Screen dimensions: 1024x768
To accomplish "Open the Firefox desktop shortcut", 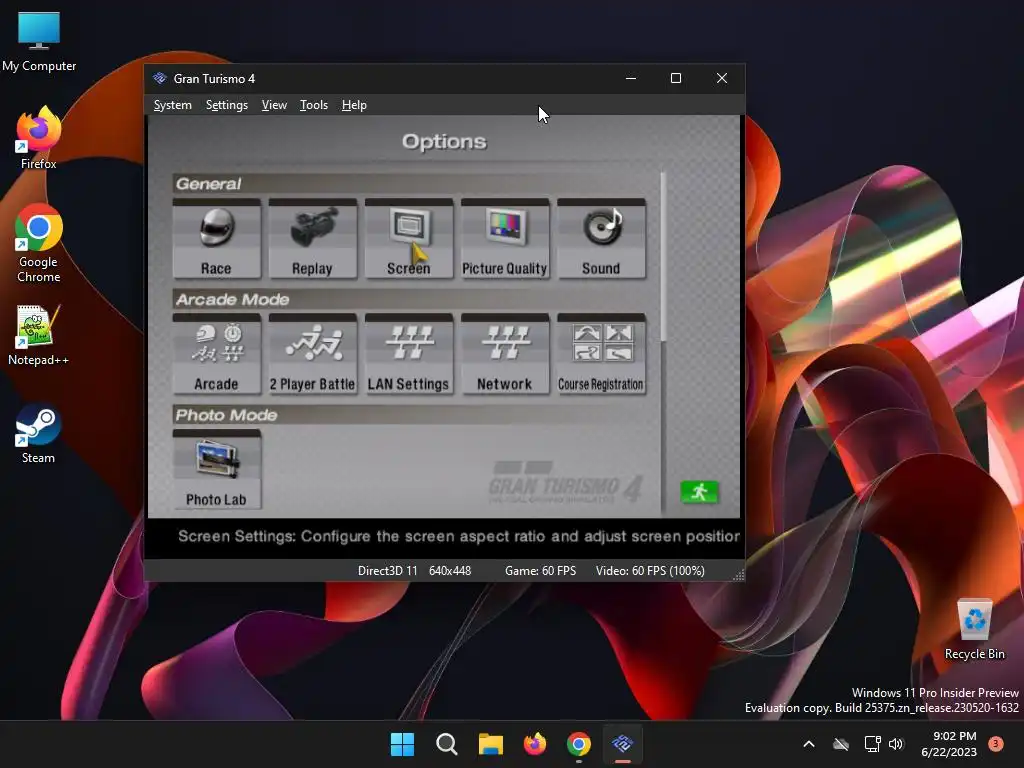I will 39,138.
